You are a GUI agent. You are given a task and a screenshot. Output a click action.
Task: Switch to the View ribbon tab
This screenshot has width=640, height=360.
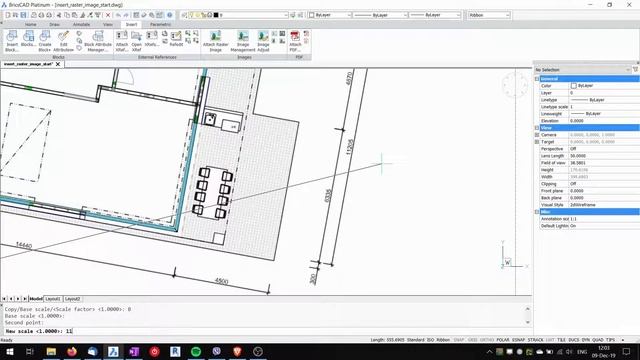(x=107, y=24)
